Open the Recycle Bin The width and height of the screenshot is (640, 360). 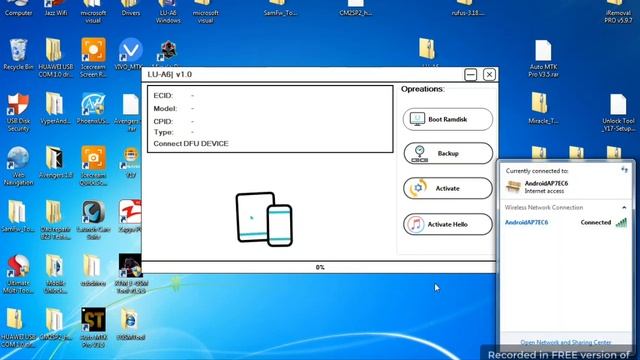coord(18,54)
